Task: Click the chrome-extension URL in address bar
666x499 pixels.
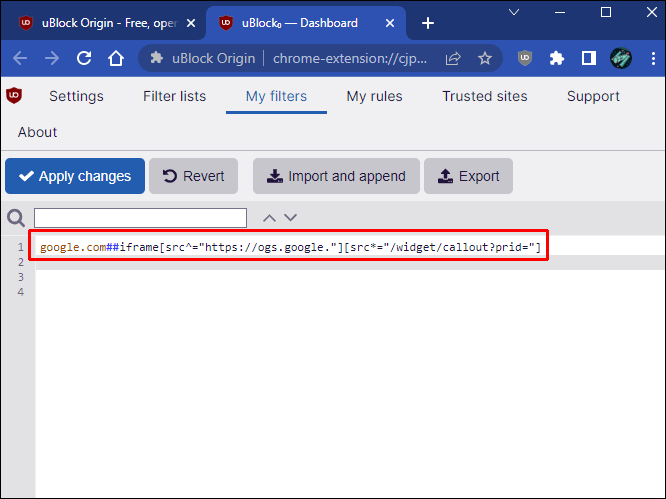Action: (x=350, y=58)
